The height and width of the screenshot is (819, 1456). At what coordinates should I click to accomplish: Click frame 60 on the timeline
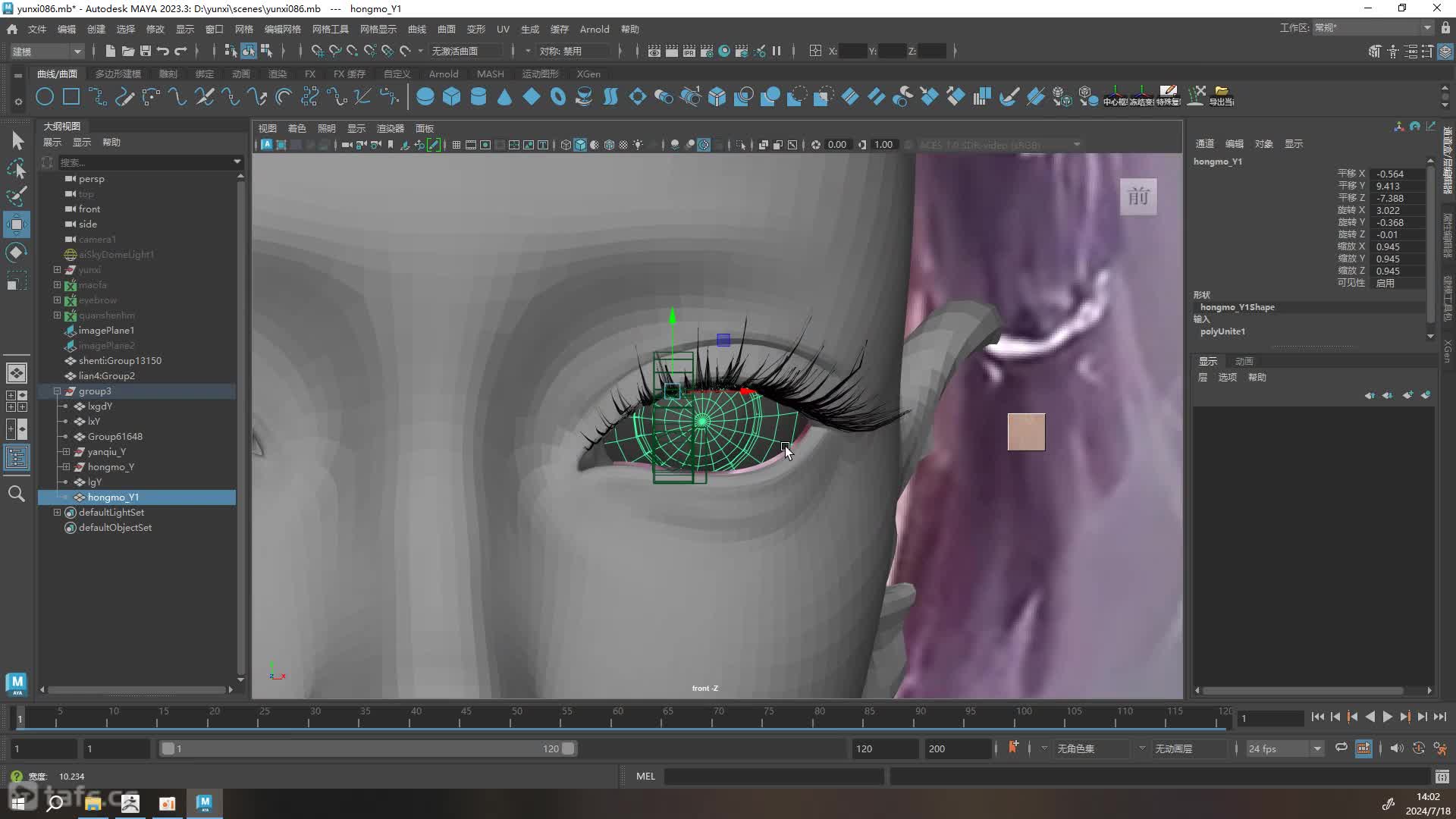click(x=617, y=717)
